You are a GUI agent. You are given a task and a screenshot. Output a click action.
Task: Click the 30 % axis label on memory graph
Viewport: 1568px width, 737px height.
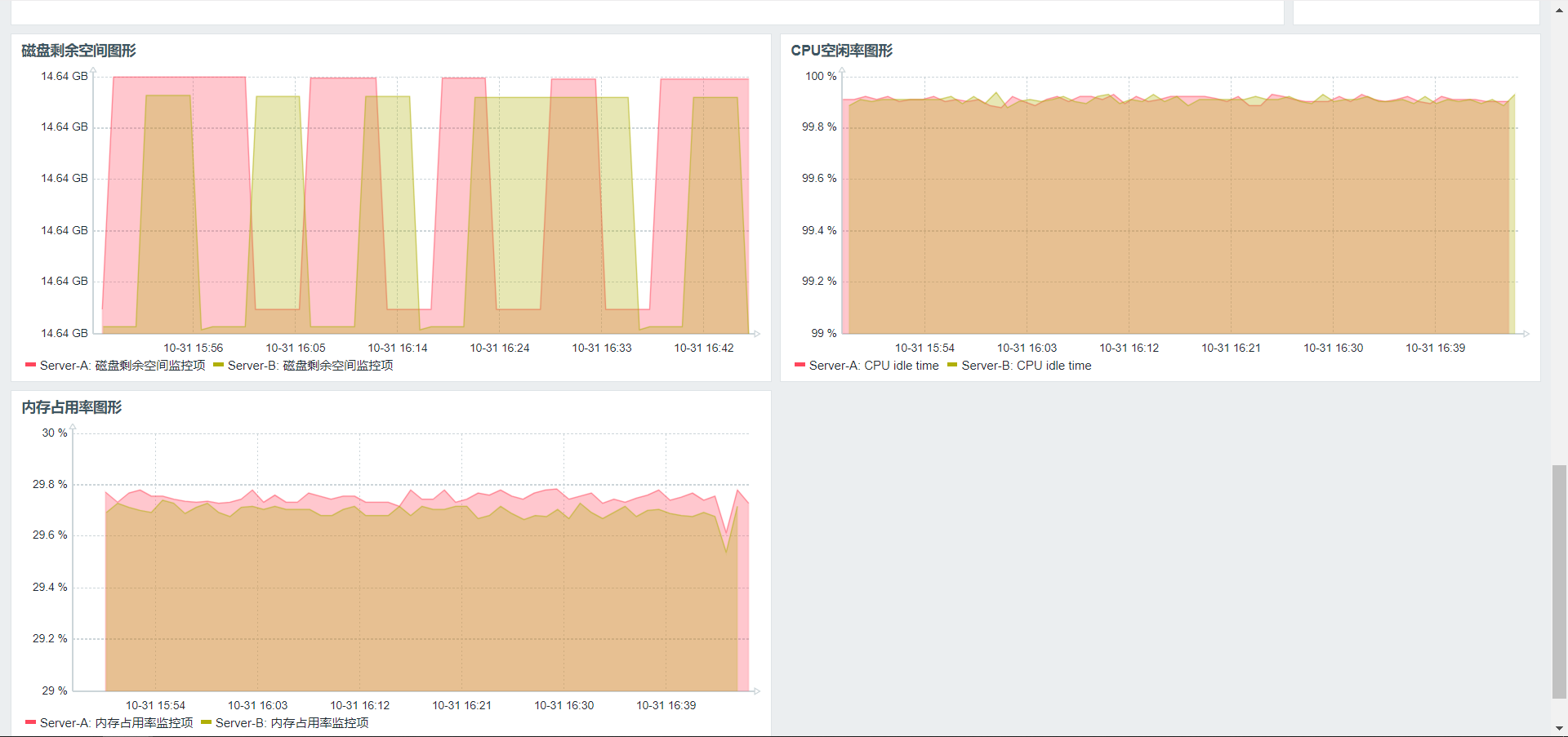(x=55, y=433)
